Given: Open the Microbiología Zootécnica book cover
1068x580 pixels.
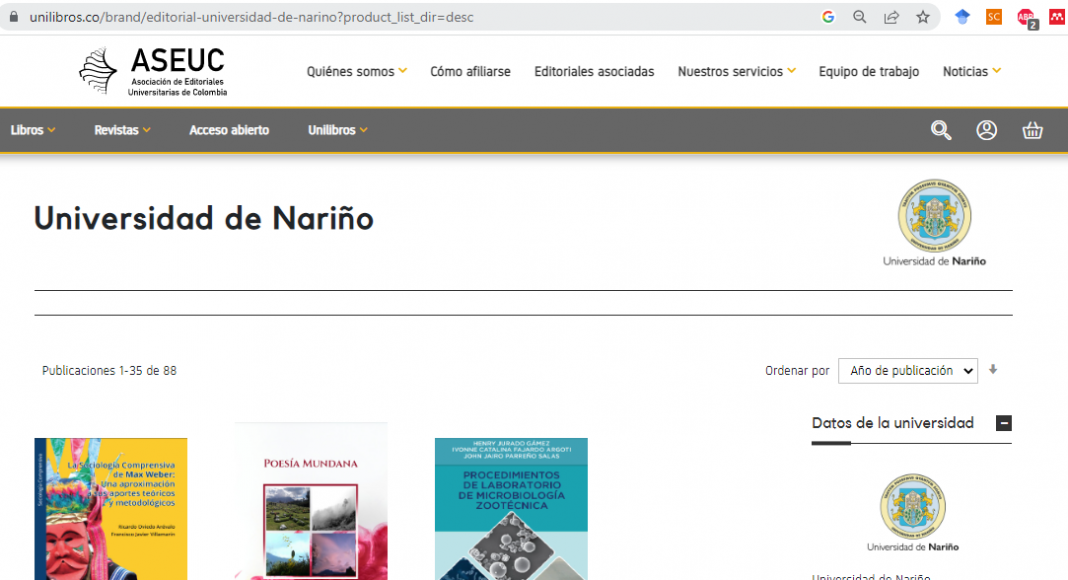Looking at the screenshot, I should [x=511, y=509].
